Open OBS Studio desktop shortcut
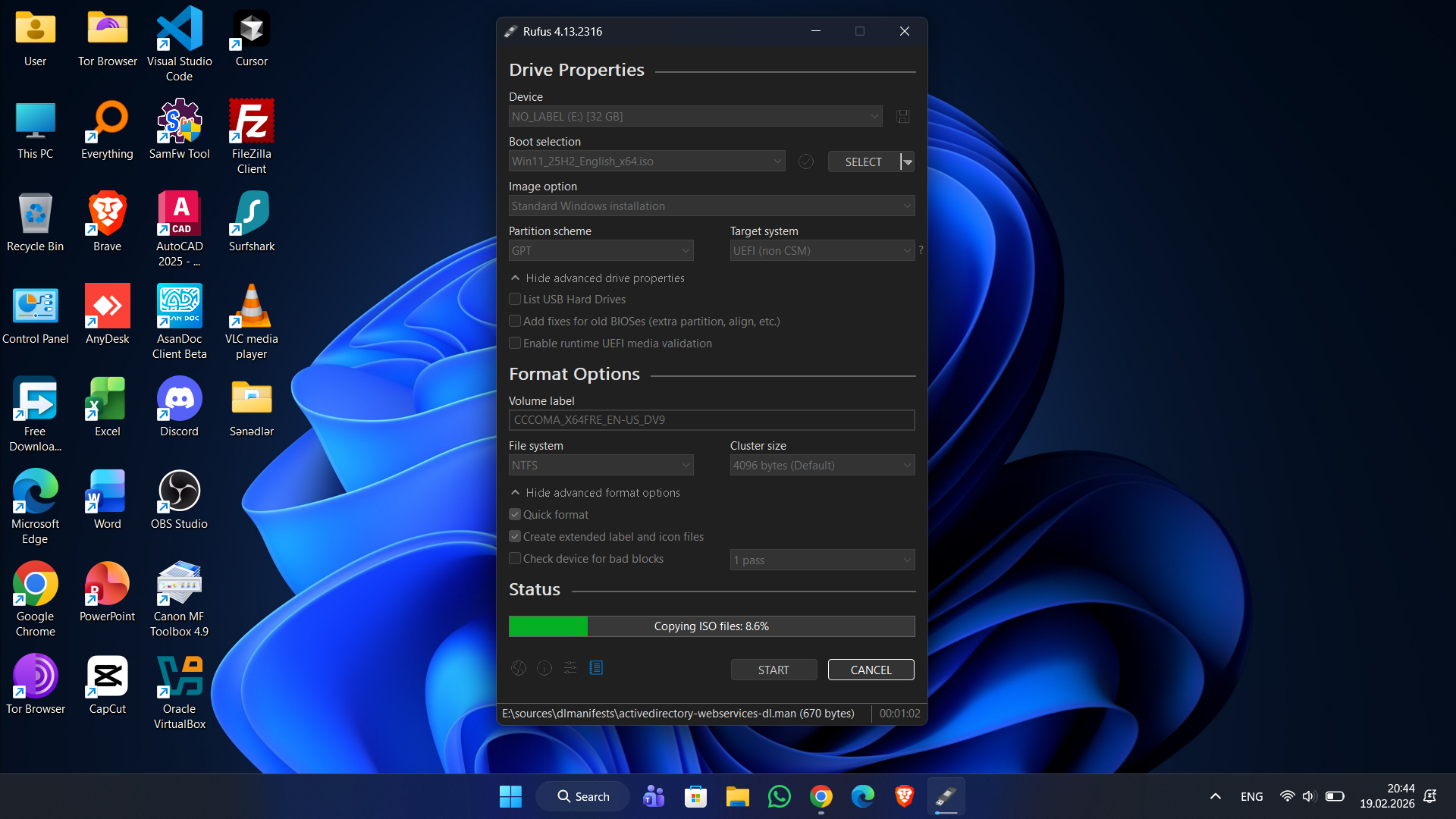The image size is (1456, 819). (x=179, y=499)
